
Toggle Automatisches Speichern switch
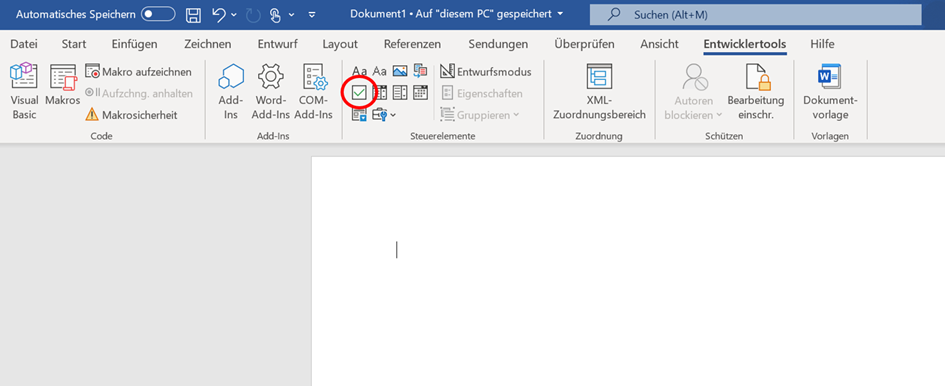click(158, 14)
